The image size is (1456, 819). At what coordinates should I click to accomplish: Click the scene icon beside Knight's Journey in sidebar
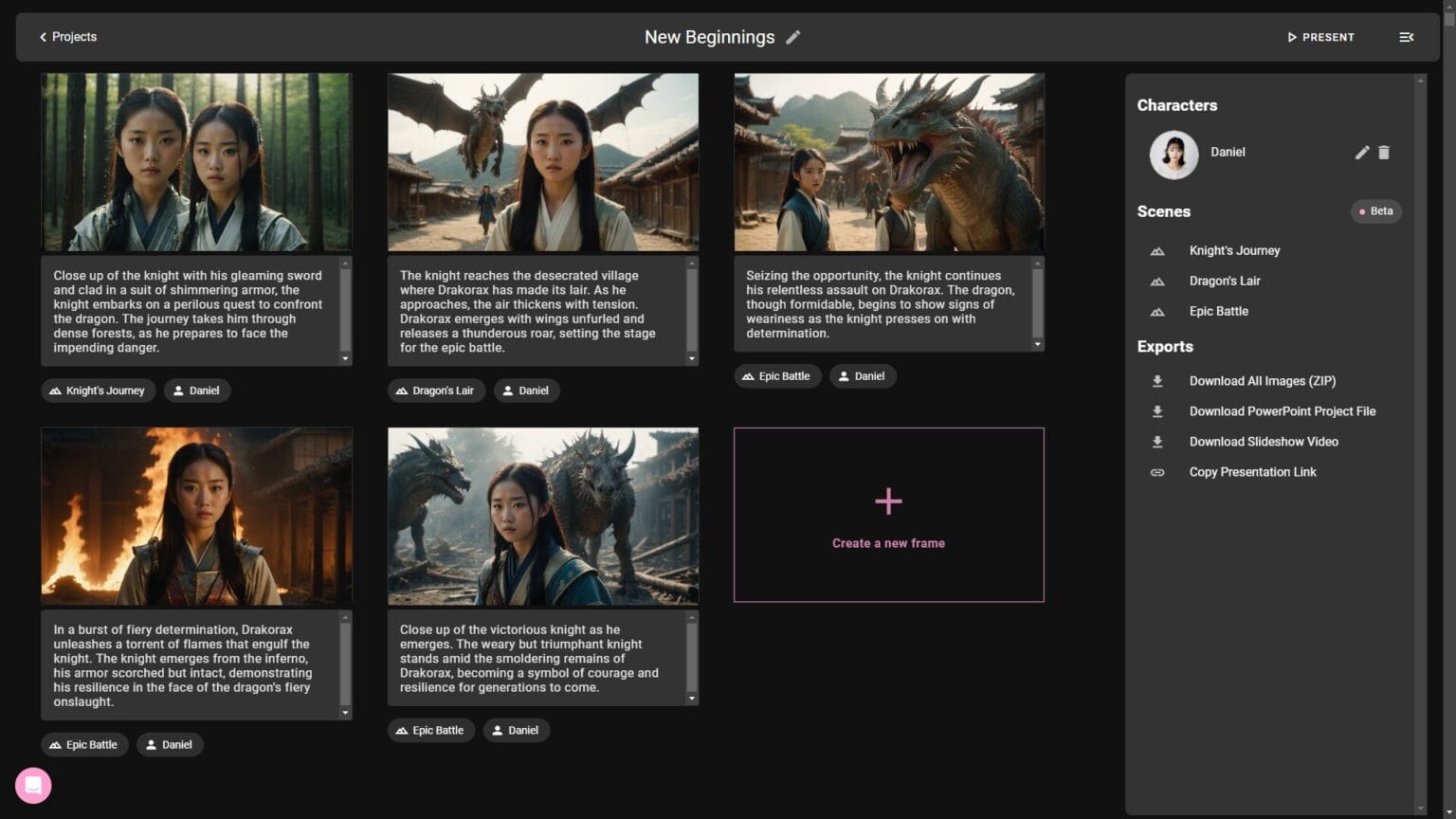(x=1157, y=250)
